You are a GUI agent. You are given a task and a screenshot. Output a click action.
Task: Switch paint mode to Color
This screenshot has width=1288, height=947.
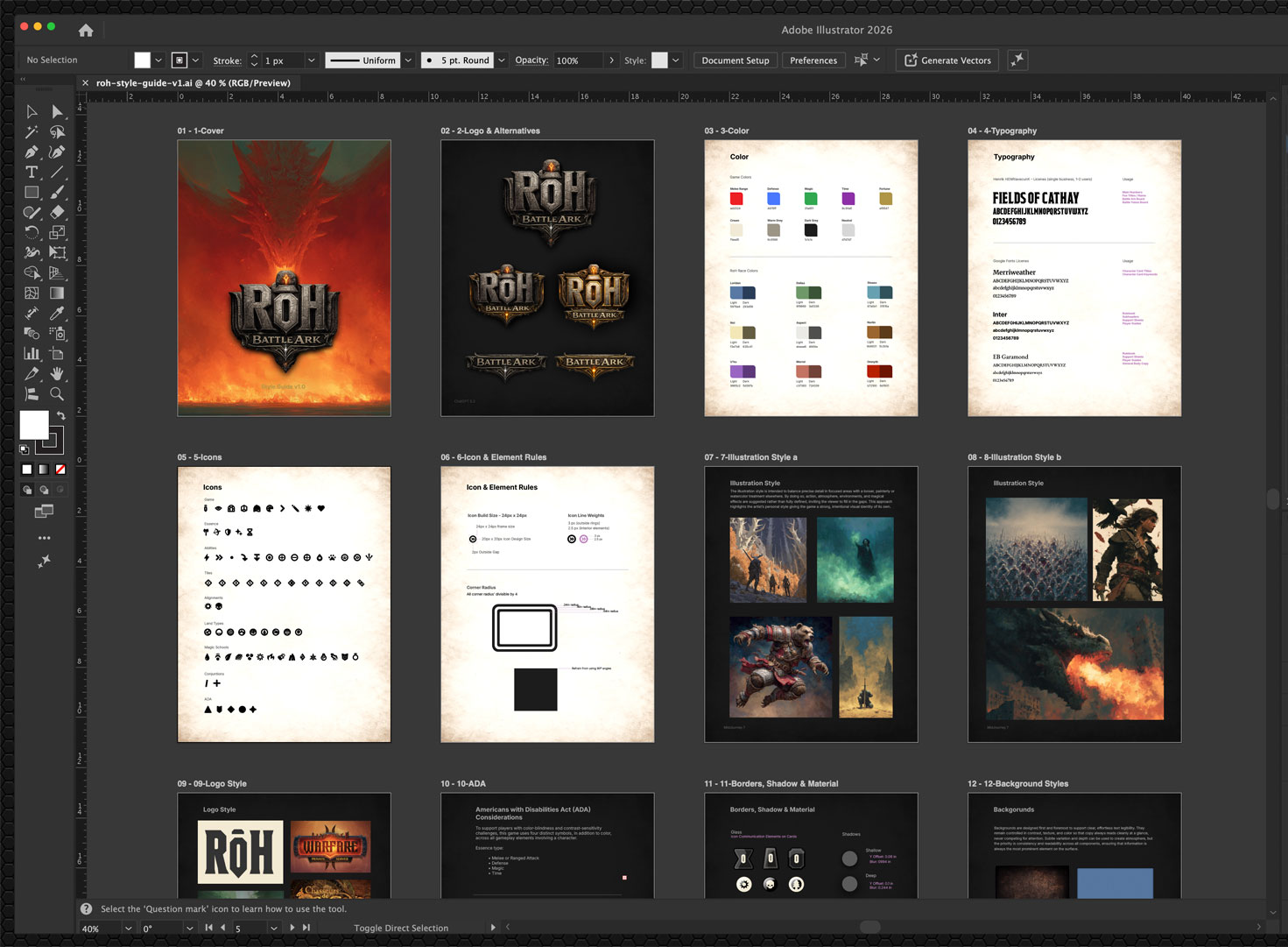(x=27, y=470)
